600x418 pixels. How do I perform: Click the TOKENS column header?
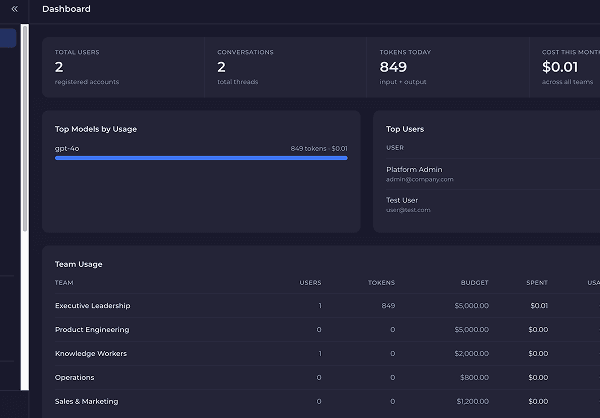(381, 282)
